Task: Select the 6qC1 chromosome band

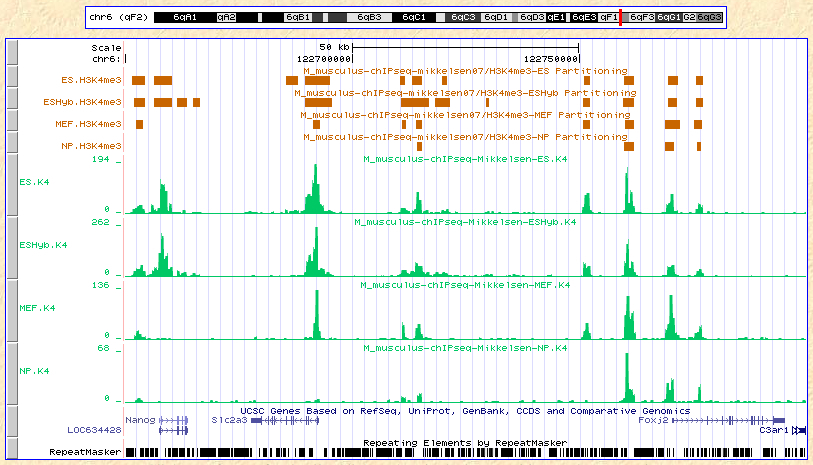Action: [414, 18]
